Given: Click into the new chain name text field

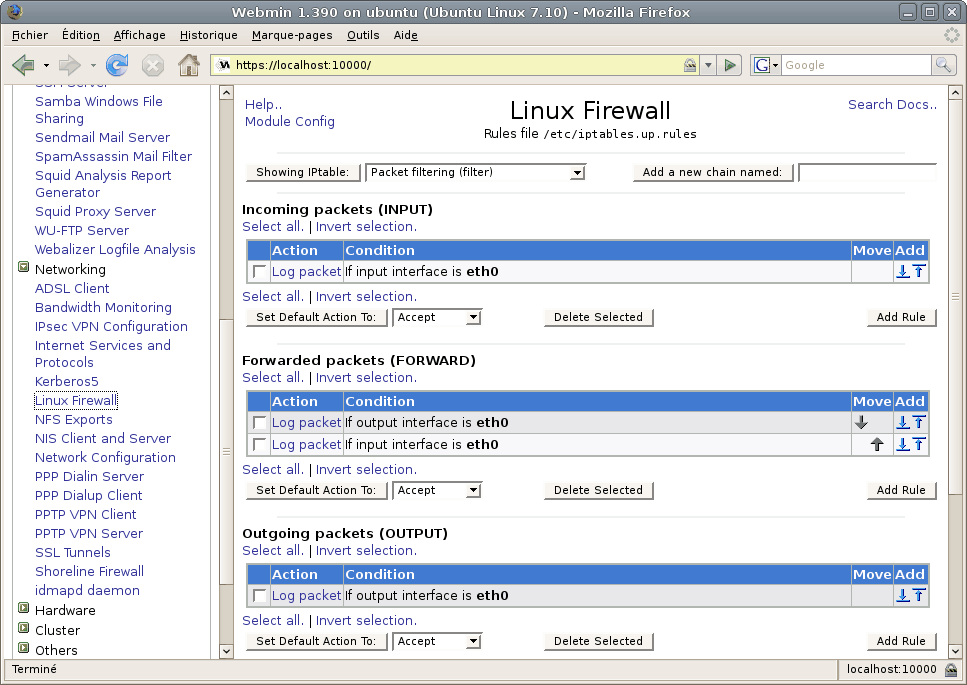Looking at the screenshot, I should click(x=867, y=172).
